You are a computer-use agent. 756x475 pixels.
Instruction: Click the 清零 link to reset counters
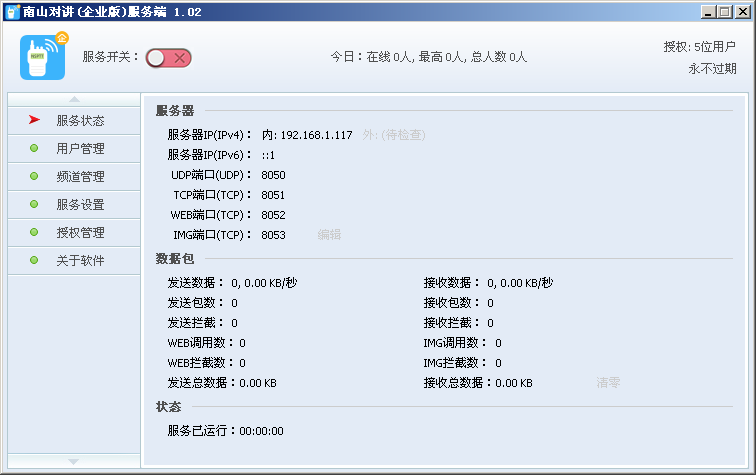pos(608,383)
